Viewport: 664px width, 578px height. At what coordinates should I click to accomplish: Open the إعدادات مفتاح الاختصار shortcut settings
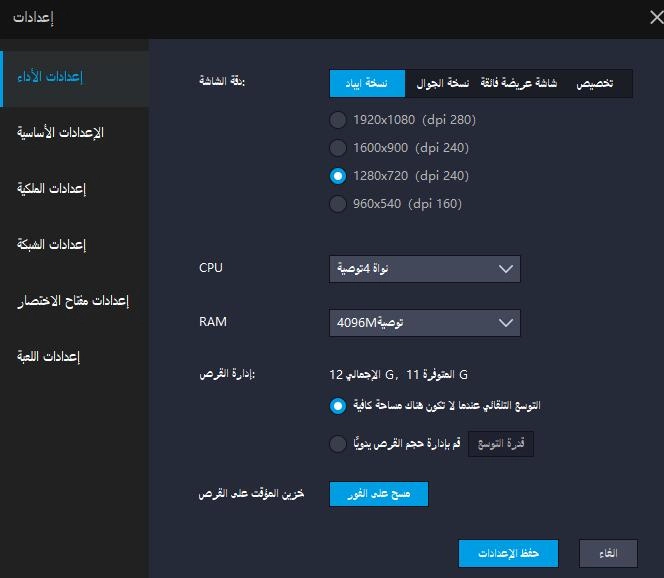tap(73, 301)
